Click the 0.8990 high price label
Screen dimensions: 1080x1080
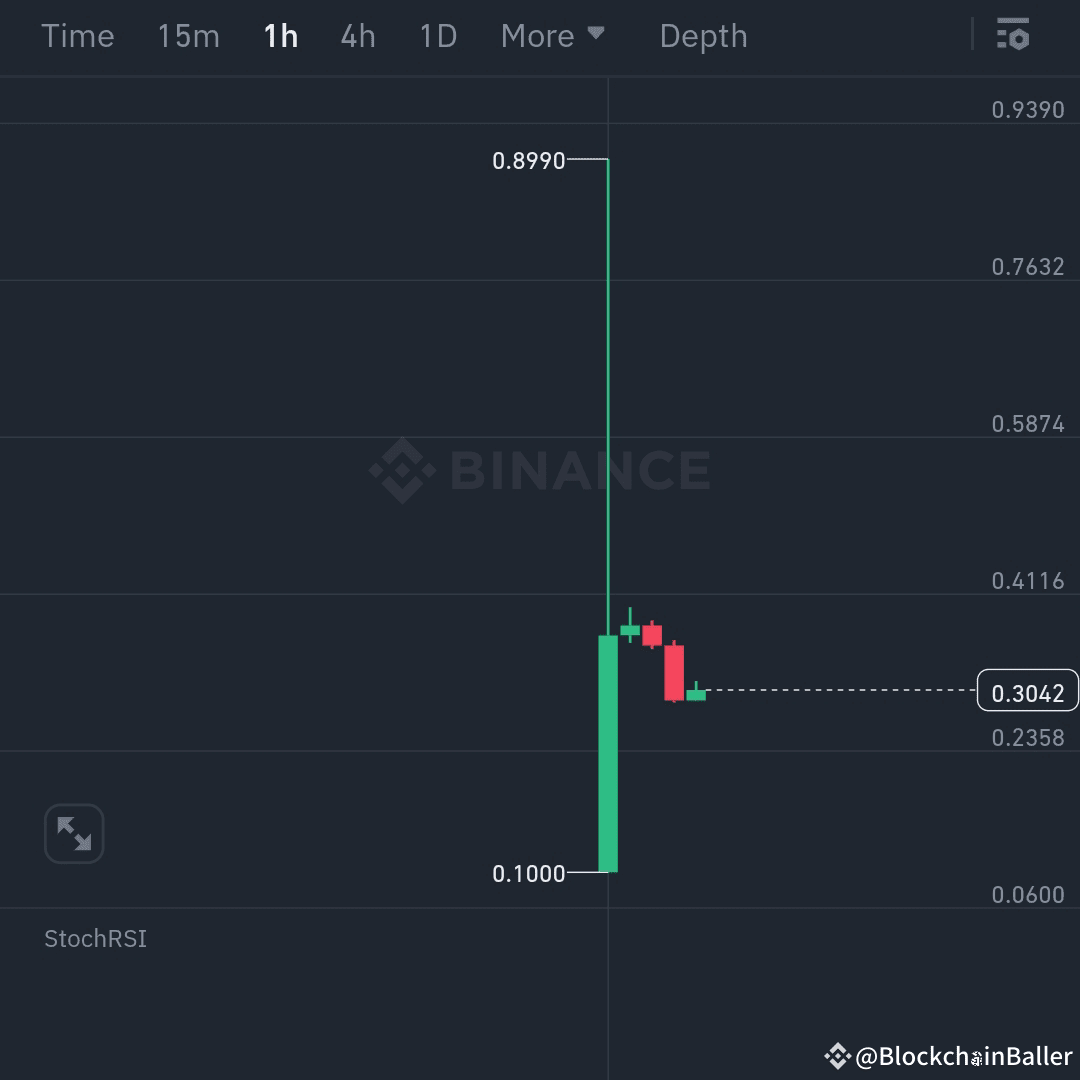coord(528,159)
